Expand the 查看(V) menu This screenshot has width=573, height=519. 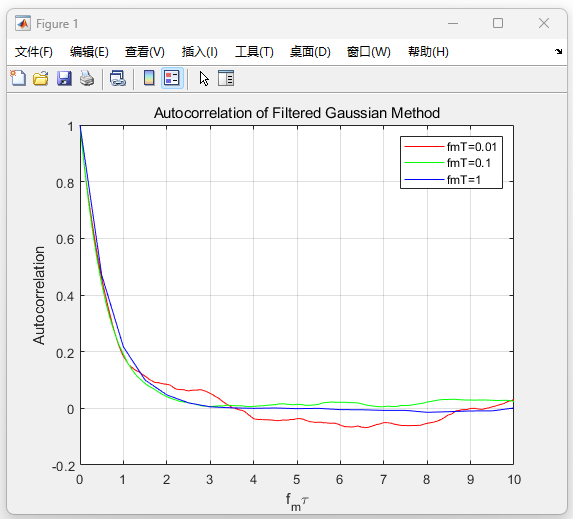145,52
